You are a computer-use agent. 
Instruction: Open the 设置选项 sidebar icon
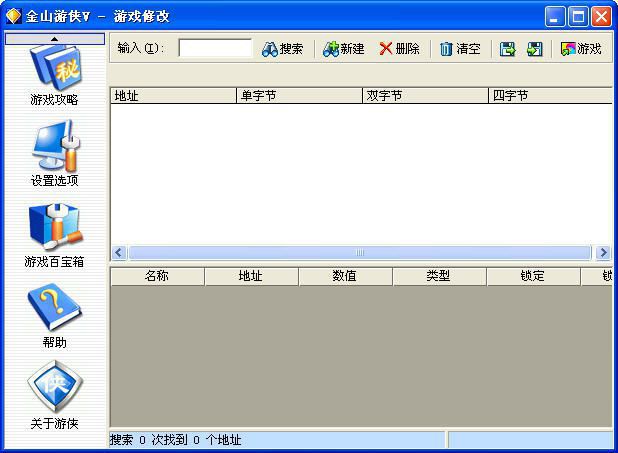(x=55, y=154)
